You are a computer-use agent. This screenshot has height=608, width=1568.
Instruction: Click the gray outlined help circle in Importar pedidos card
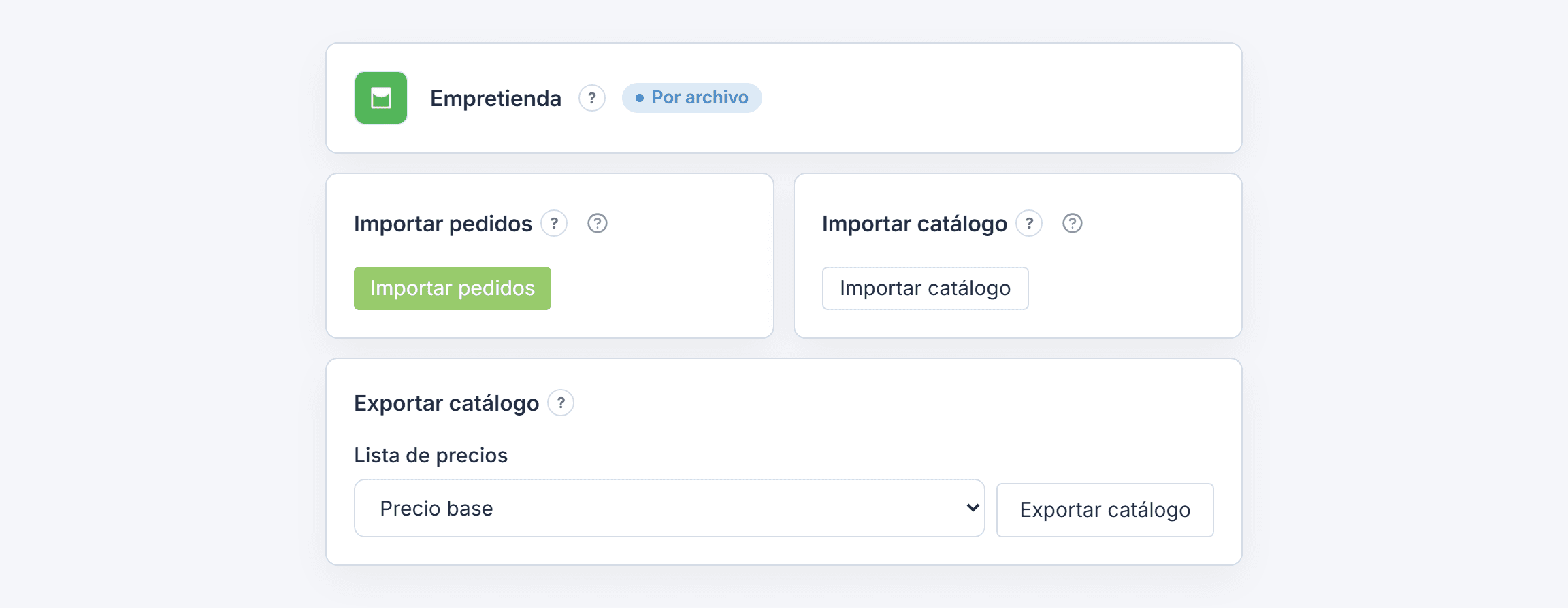point(598,223)
